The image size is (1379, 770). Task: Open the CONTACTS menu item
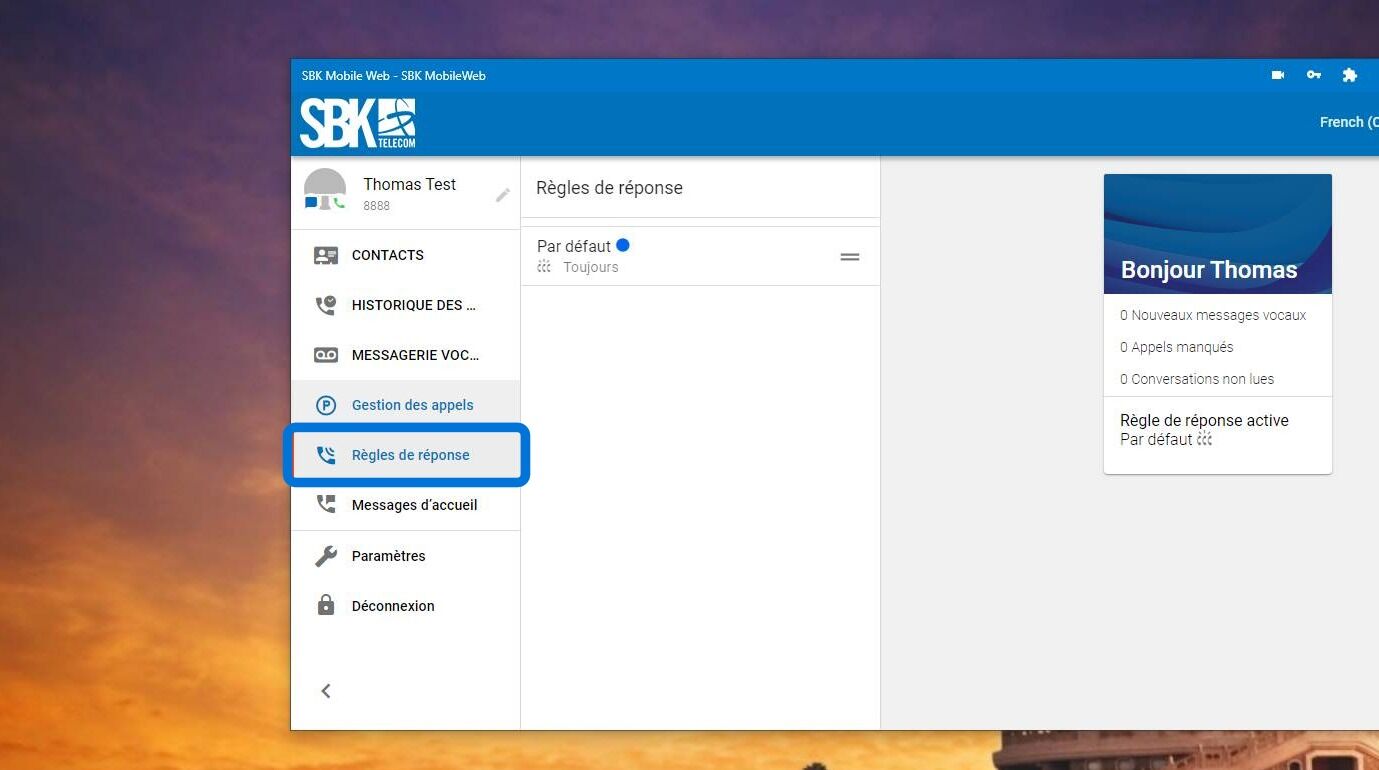point(406,255)
